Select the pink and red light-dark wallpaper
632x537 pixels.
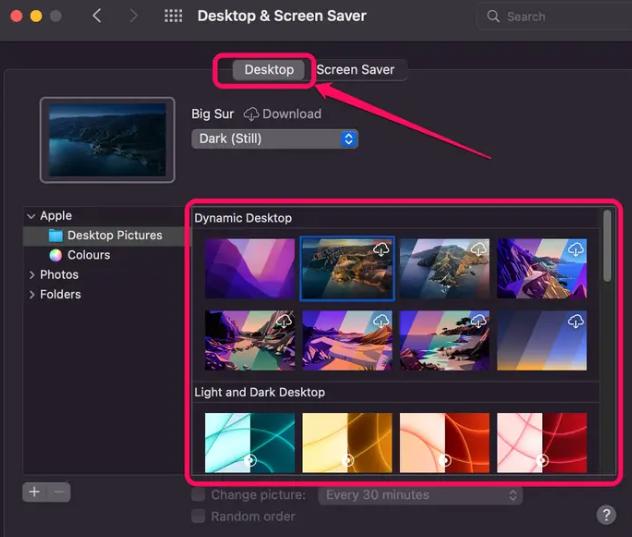542,443
